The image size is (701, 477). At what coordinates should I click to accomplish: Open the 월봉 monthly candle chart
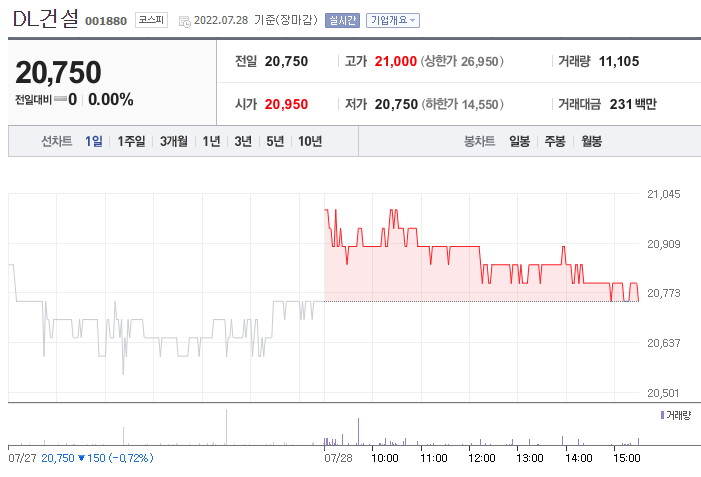coord(591,141)
